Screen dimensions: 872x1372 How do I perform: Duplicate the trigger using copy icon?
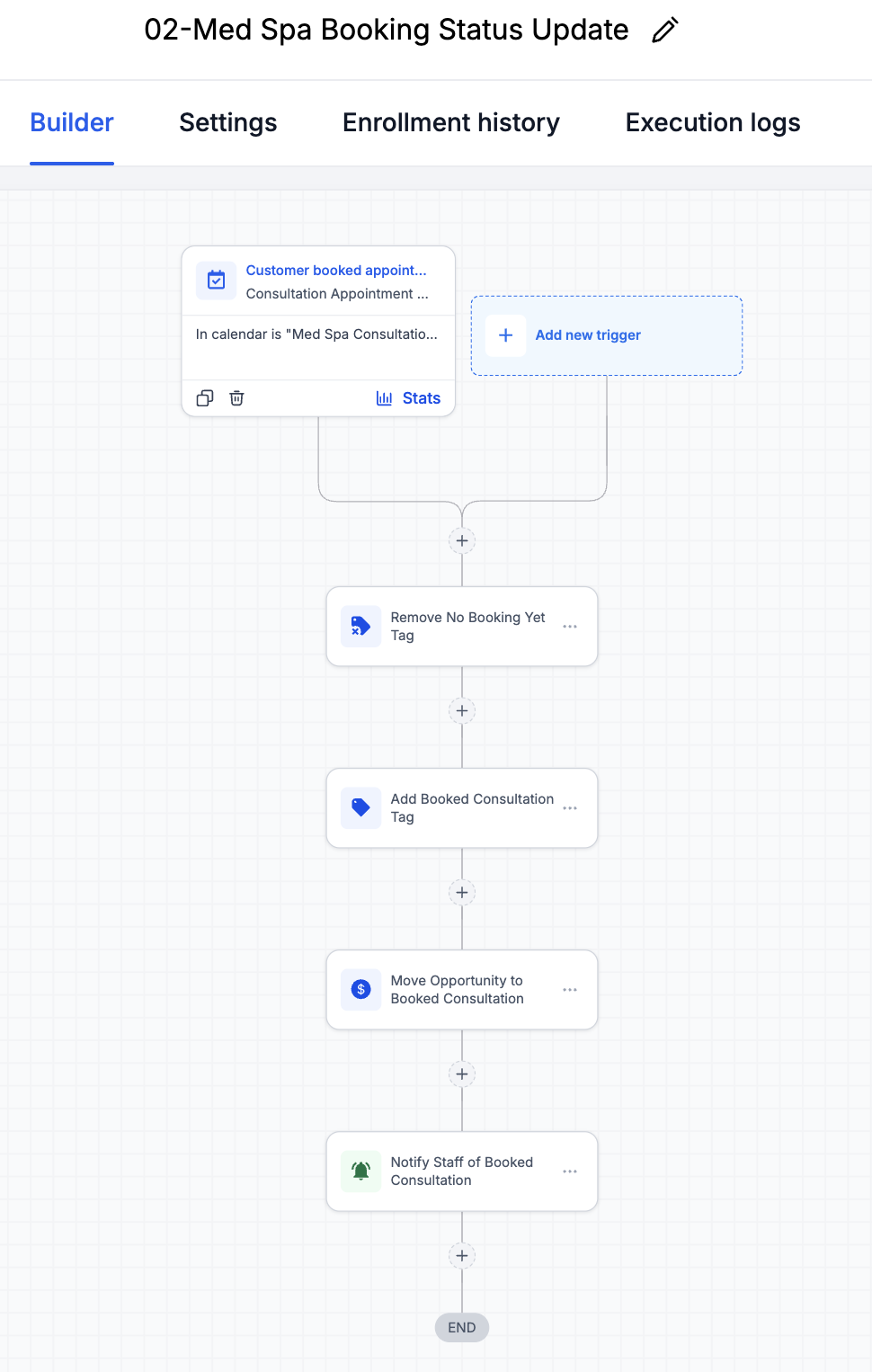point(205,398)
